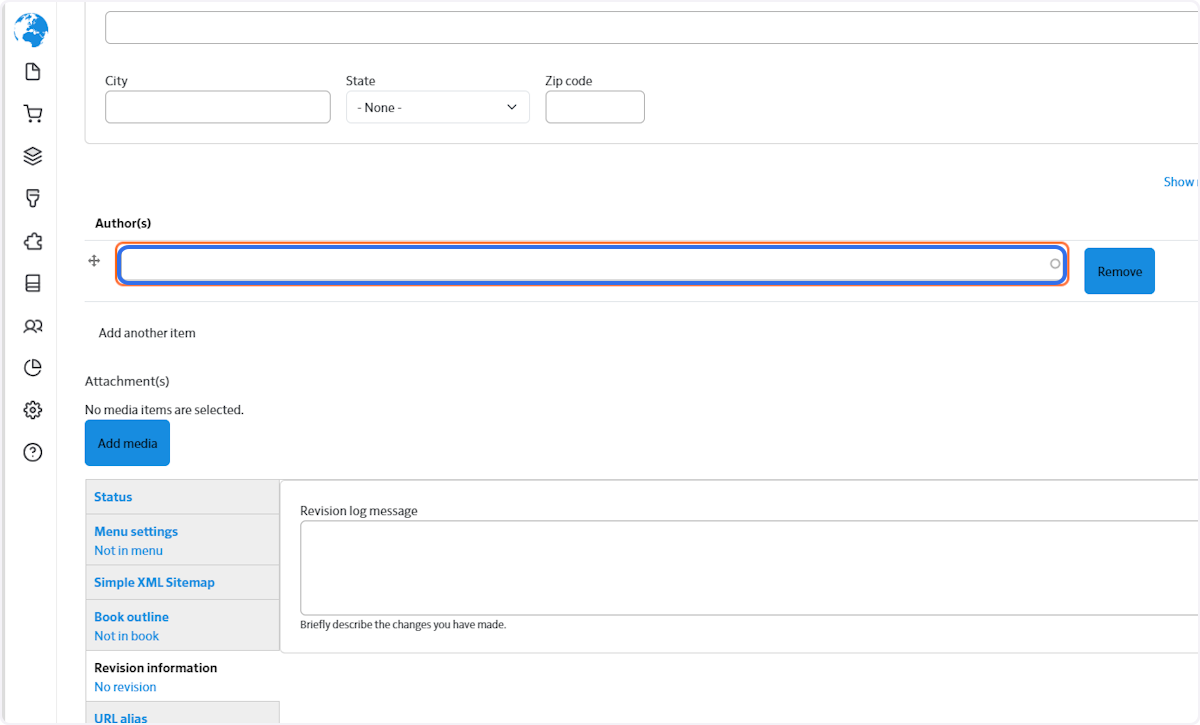The height and width of the screenshot is (725, 1200).
Task: Open the Commerce cart icon in the sidebar
Action: pos(33,114)
